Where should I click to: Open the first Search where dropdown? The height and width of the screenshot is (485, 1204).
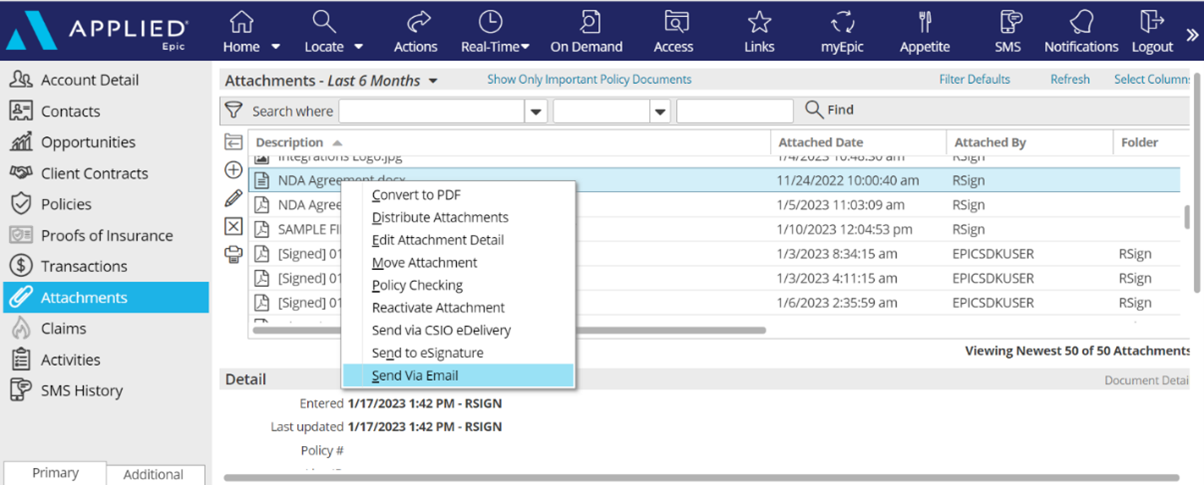(536, 111)
